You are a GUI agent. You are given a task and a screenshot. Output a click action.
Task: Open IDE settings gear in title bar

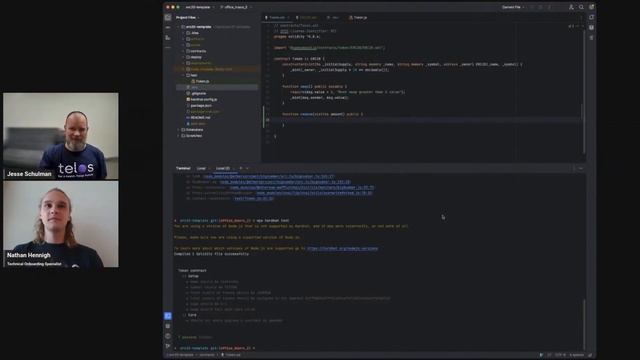pyautogui.click(x=591, y=7)
